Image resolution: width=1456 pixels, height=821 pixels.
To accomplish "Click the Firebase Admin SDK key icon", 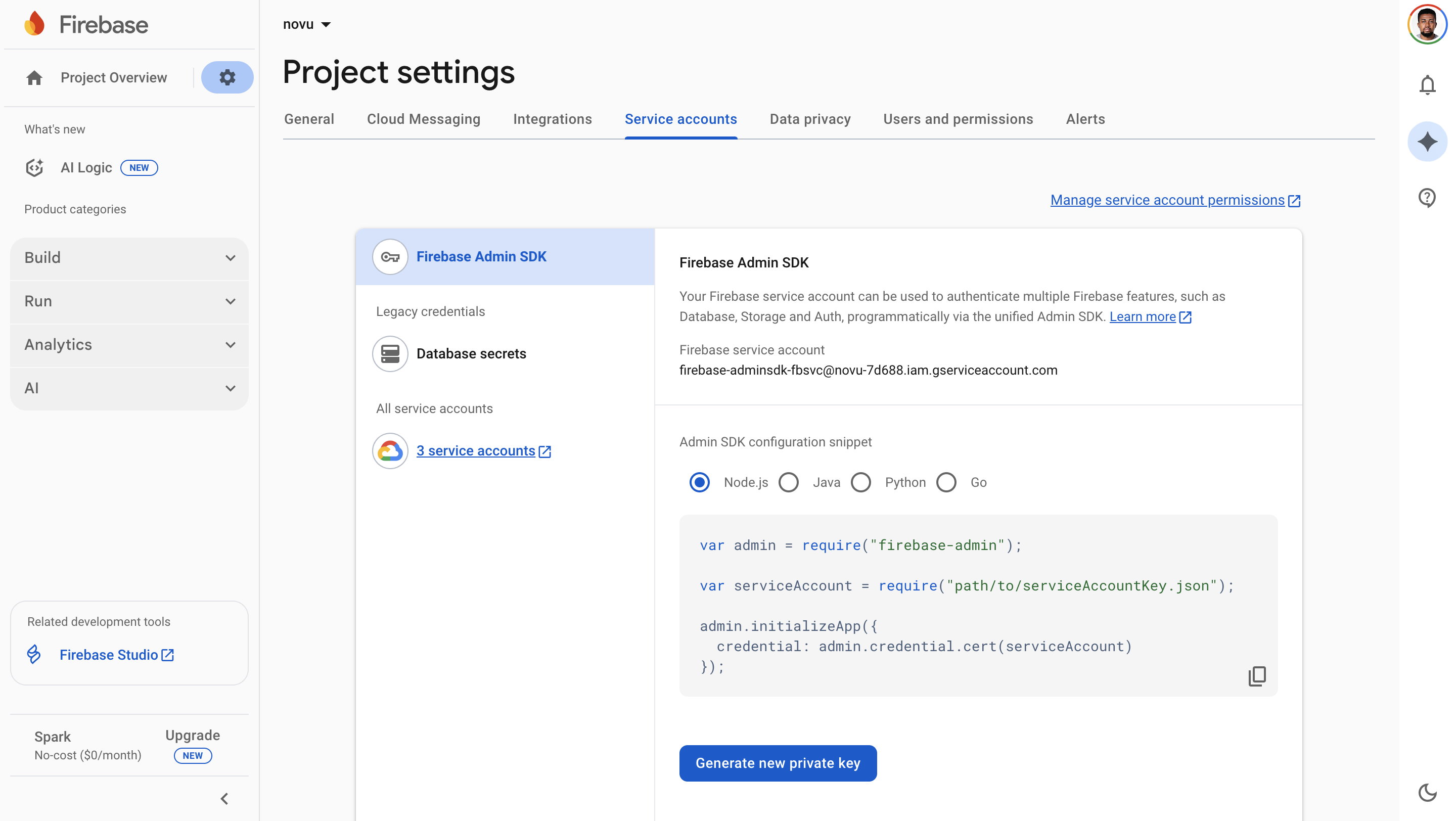I will coord(389,256).
